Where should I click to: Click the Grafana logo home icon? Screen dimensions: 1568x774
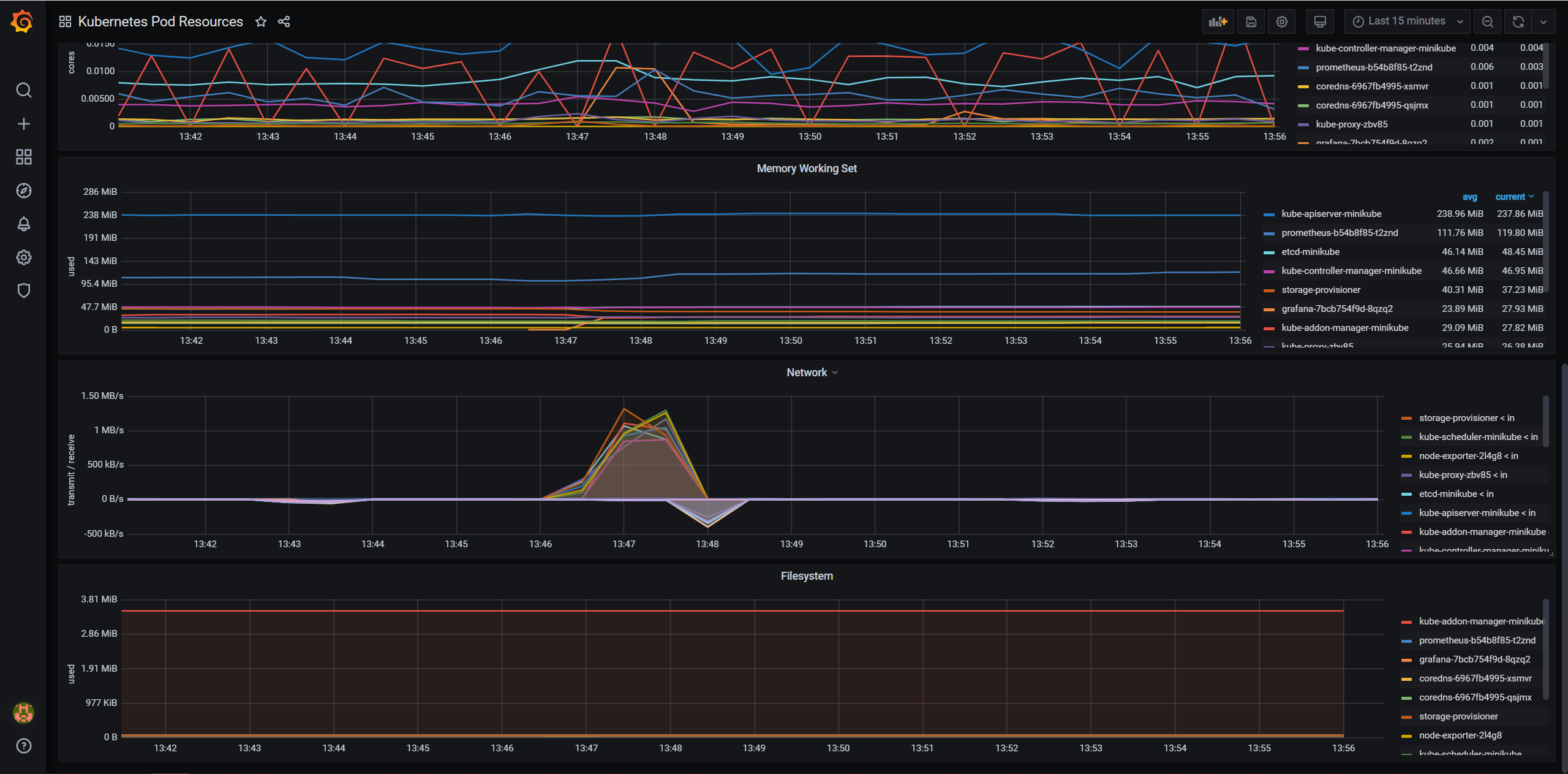point(23,22)
